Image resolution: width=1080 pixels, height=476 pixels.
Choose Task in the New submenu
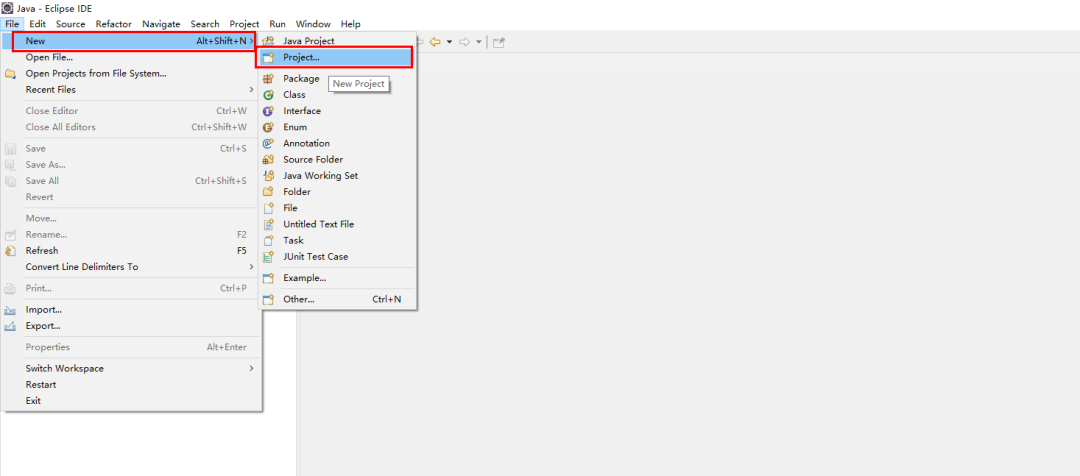[x=337, y=240]
